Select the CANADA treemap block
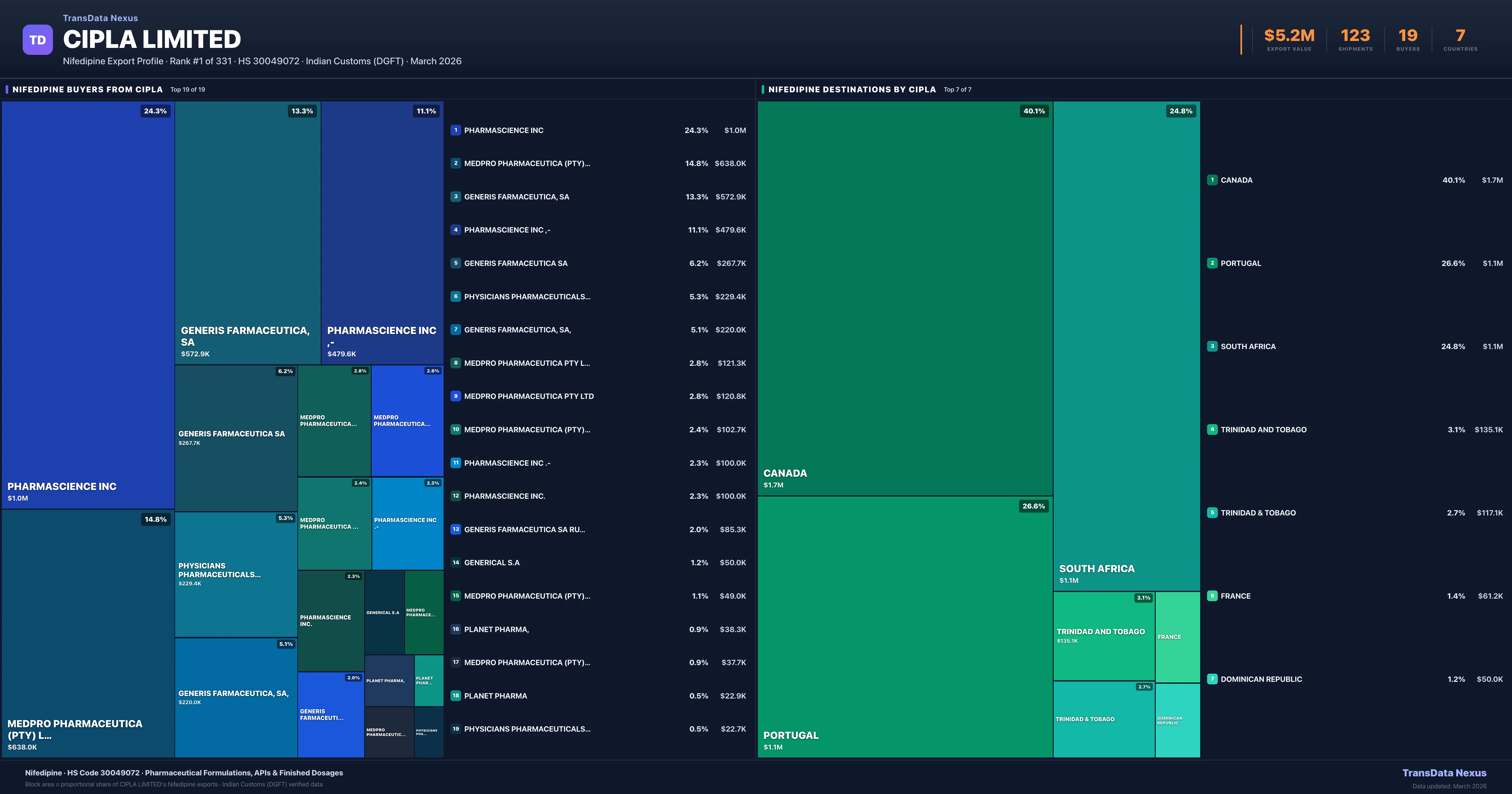The image size is (1512, 794). pyautogui.click(x=904, y=298)
